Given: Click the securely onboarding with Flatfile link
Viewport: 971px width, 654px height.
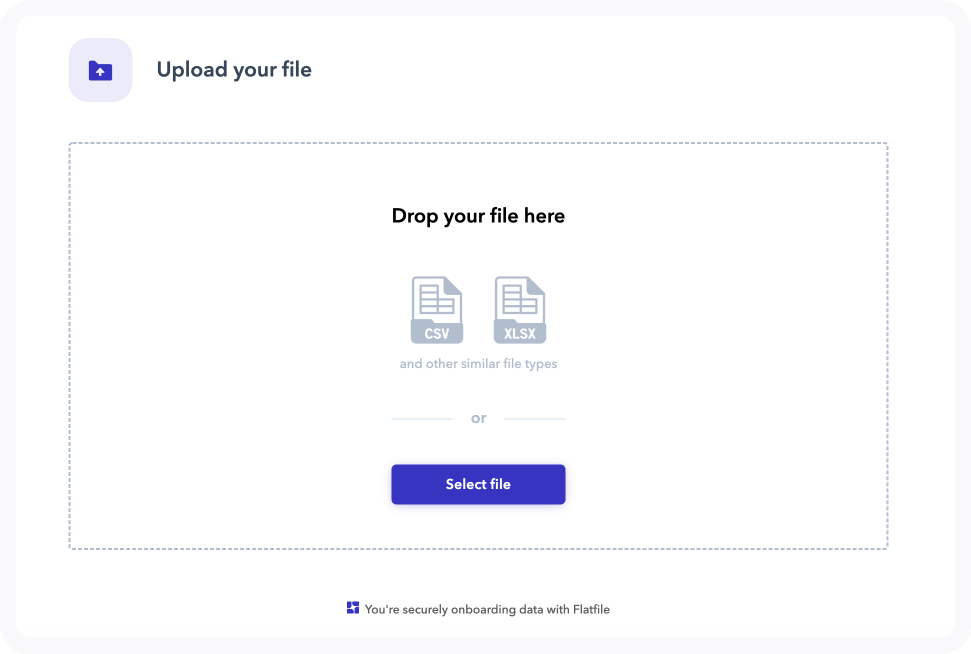Looking at the screenshot, I should point(487,608).
